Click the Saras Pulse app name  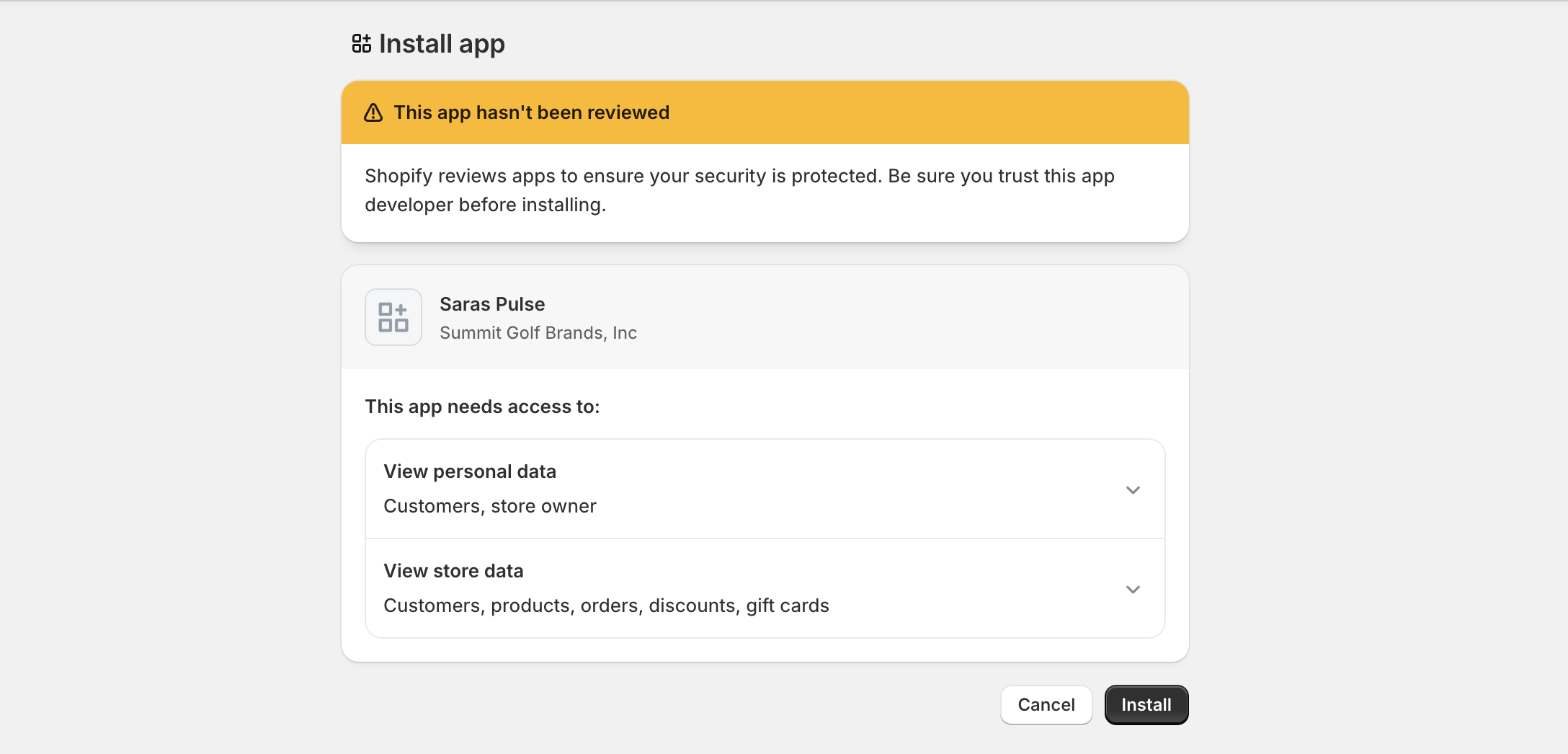point(491,304)
